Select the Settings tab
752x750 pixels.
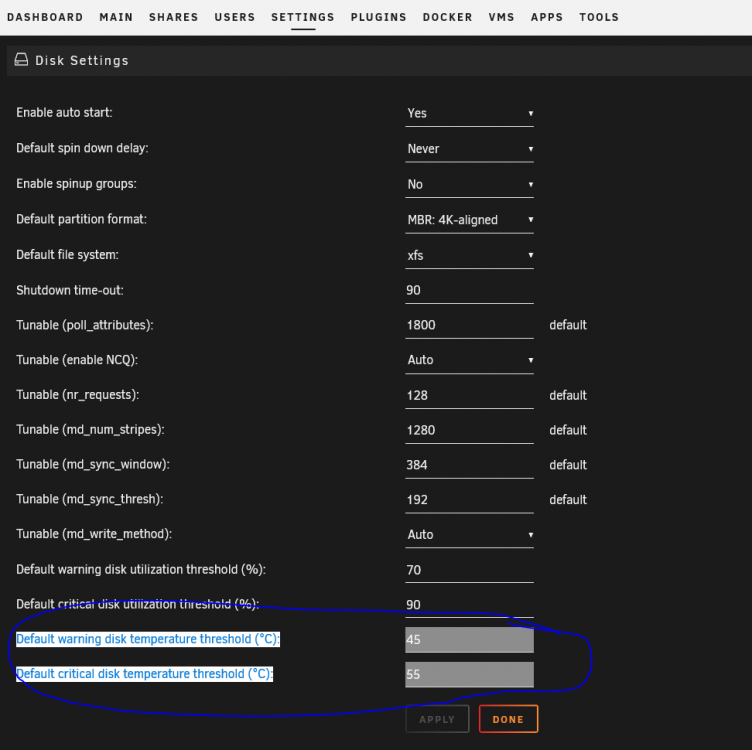click(303, 17)
